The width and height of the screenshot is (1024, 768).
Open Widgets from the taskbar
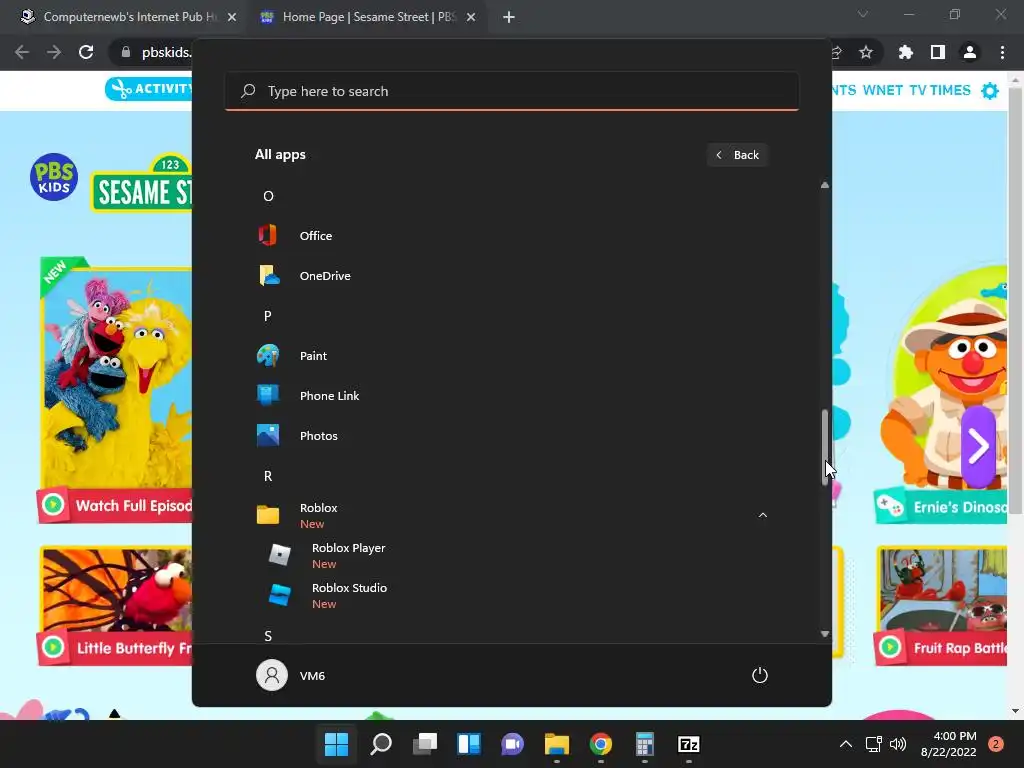(469, 744)
